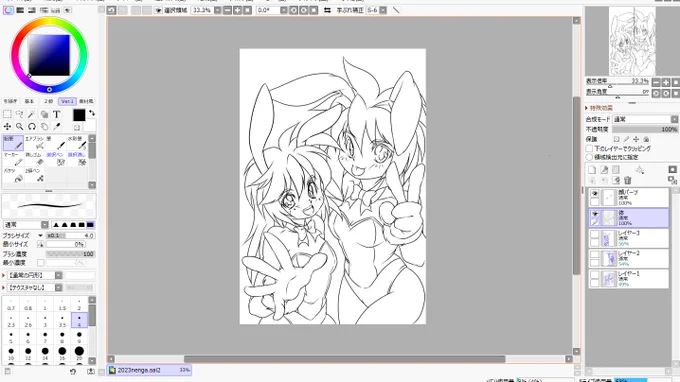The width and height of the screenshot is (680, 382).
Task: Click the canvas horizontal scrollbar
Action: pos(345,359)
